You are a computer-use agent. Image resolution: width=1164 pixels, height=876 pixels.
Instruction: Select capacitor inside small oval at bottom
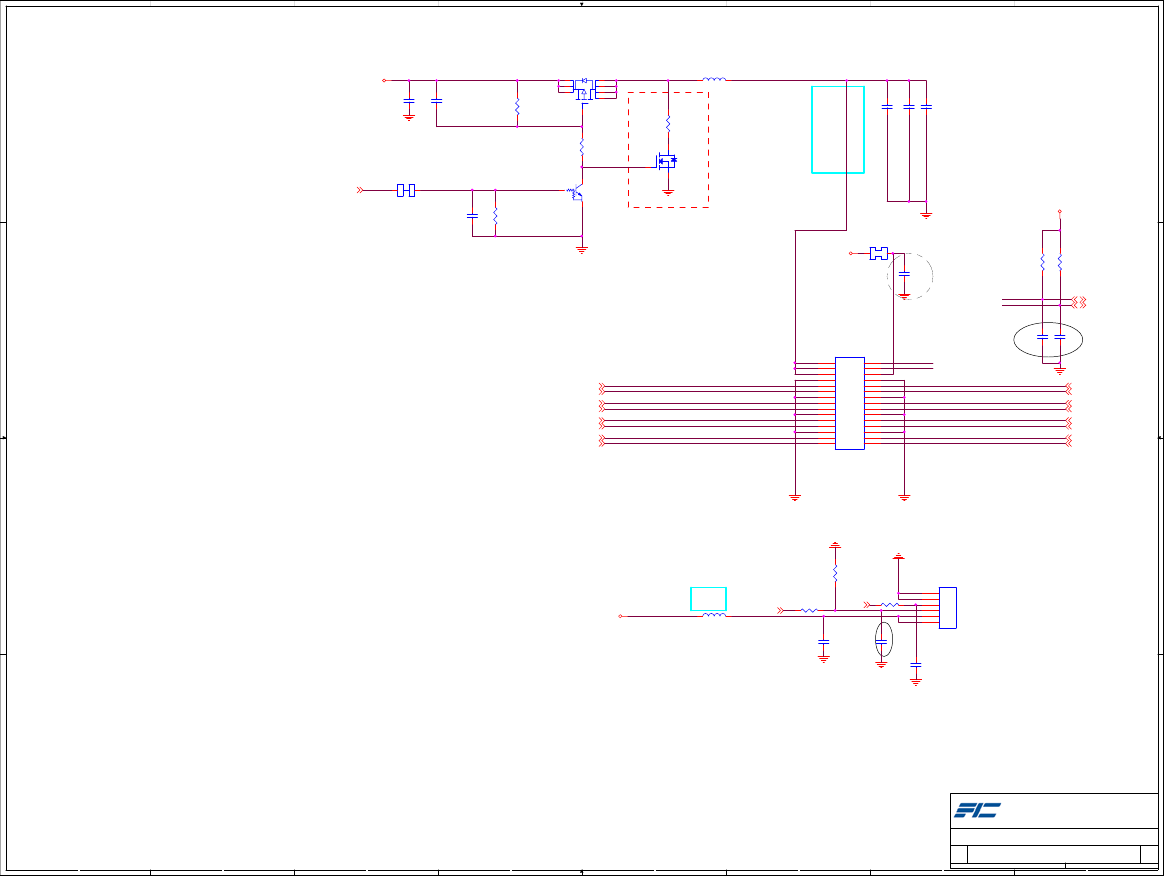881,642
